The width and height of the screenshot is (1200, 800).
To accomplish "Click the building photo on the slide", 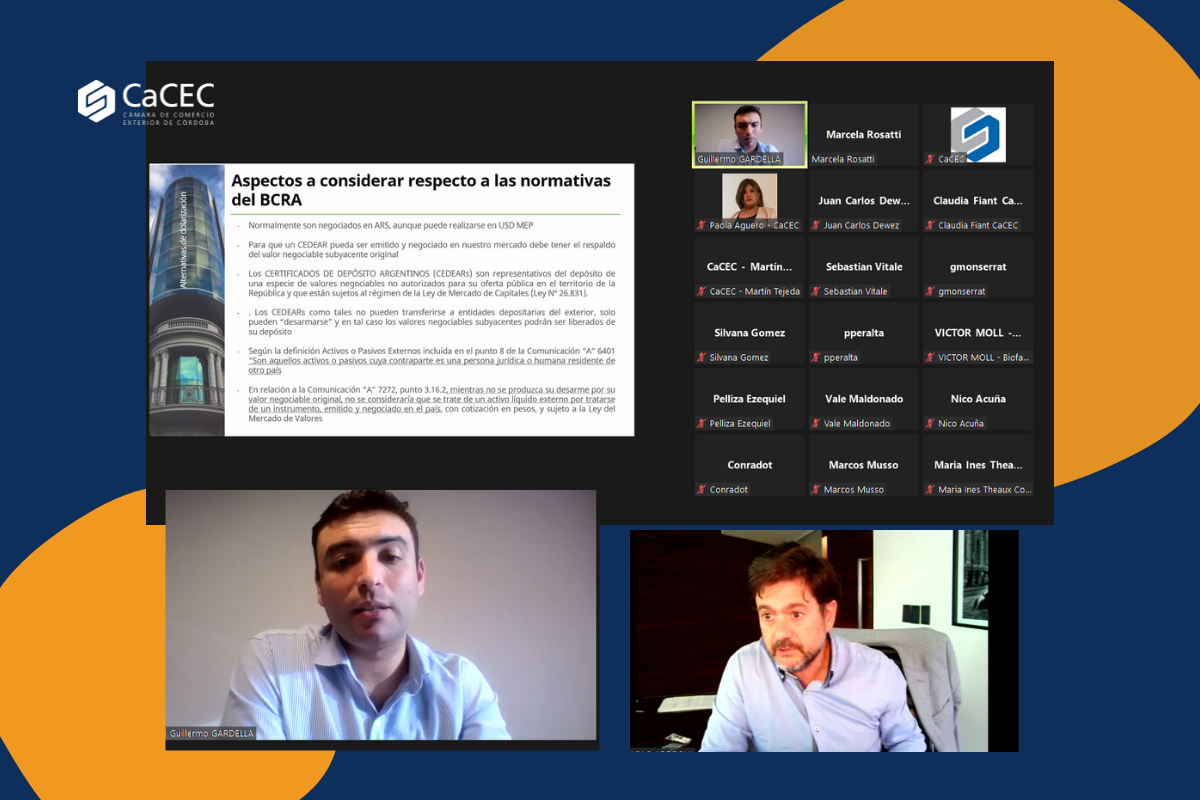I will [187, 300].
